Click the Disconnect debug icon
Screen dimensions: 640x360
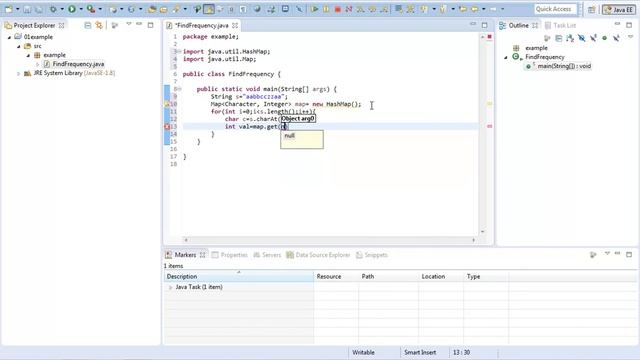[x=349, y=9]
